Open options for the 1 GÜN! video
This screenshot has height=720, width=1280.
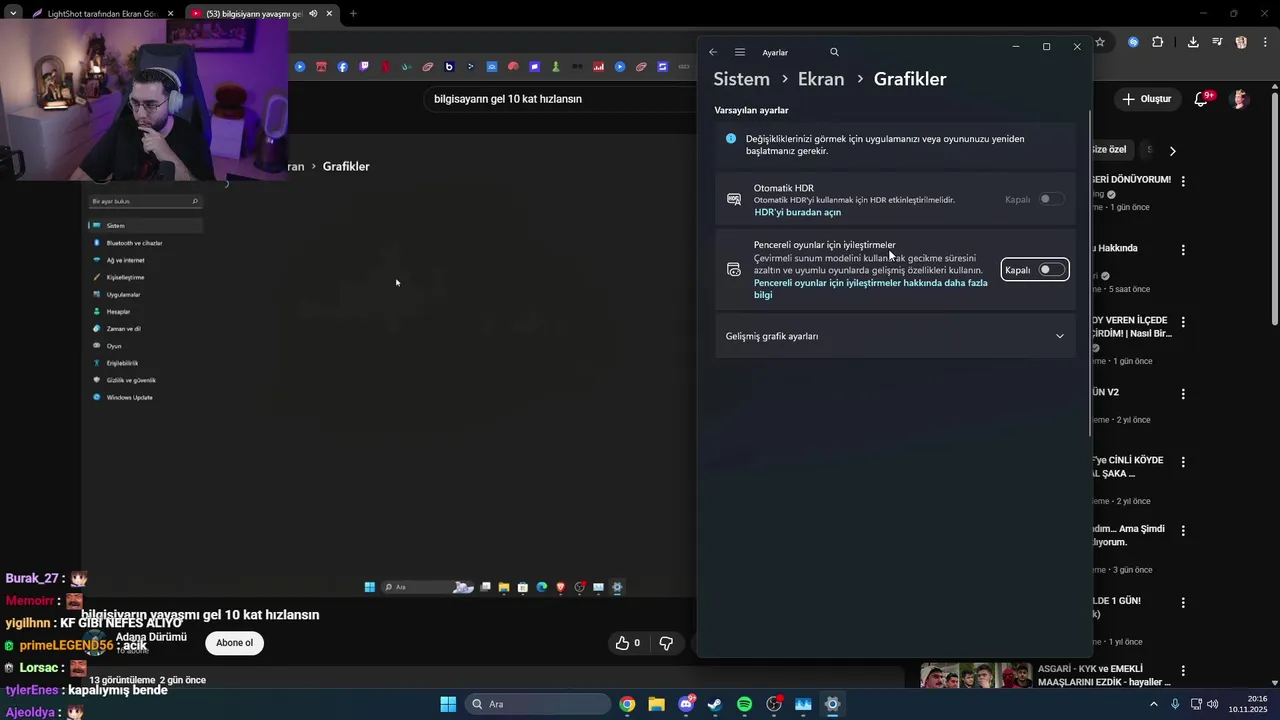(1183, 603)
